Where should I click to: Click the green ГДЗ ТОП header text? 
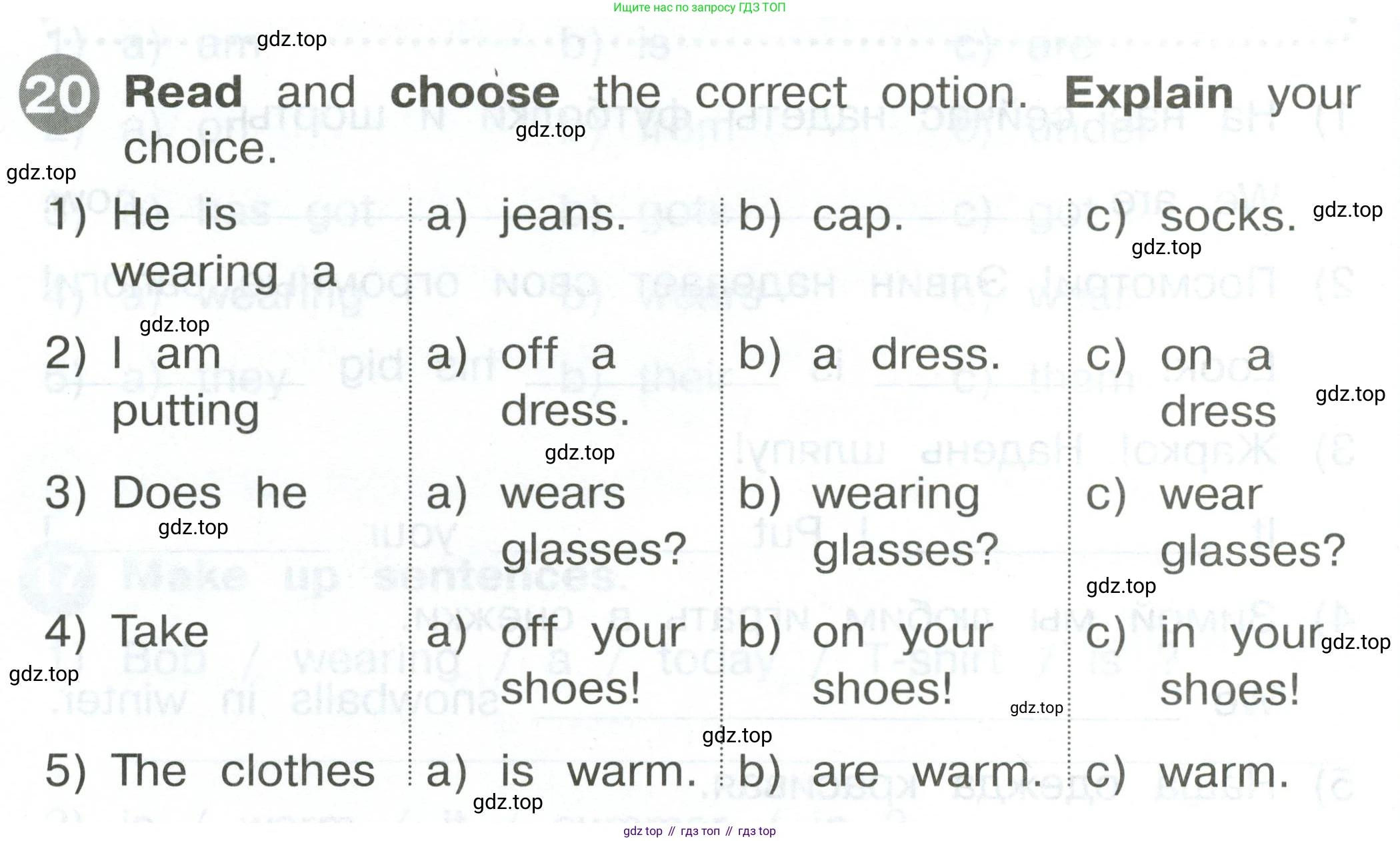click(x=699, y=7)
